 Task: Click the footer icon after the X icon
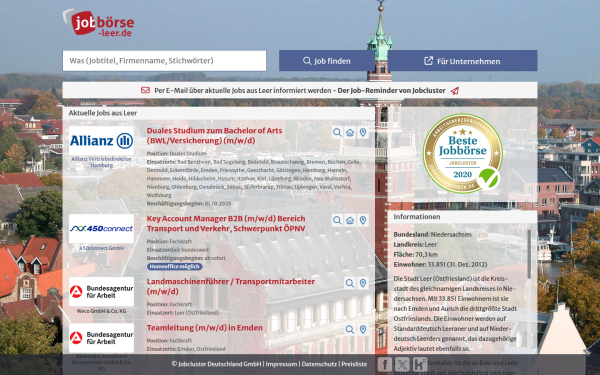[x=420, y=364]
